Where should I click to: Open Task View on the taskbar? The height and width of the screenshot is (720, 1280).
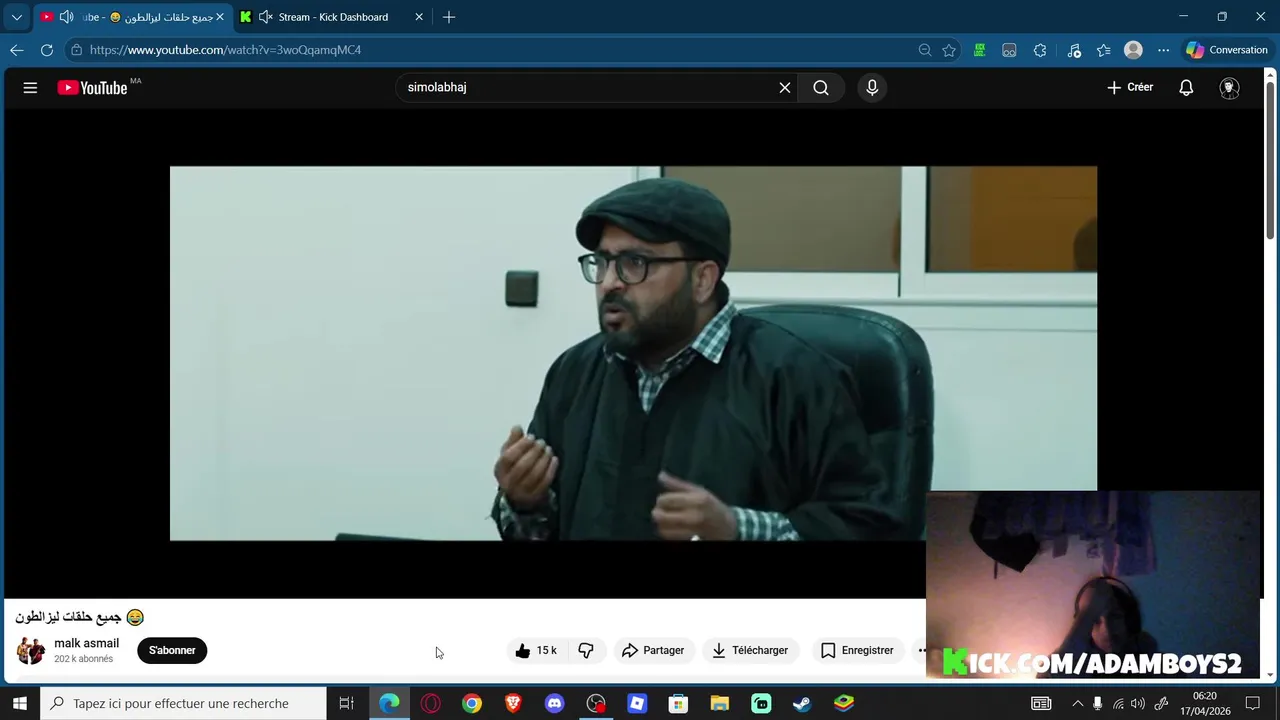(x=347, y=704)
